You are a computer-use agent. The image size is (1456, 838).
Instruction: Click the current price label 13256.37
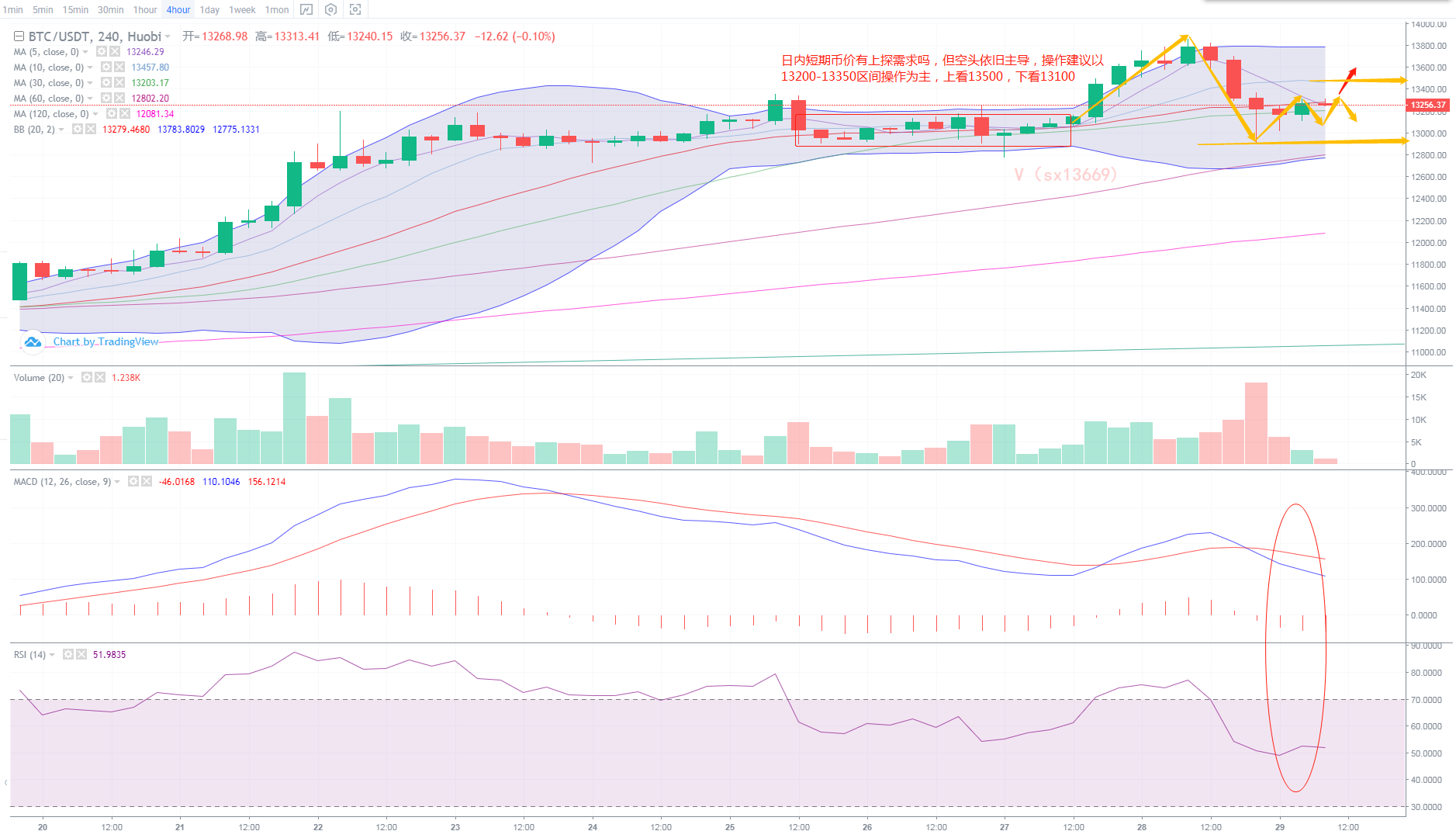(1427, 105)
